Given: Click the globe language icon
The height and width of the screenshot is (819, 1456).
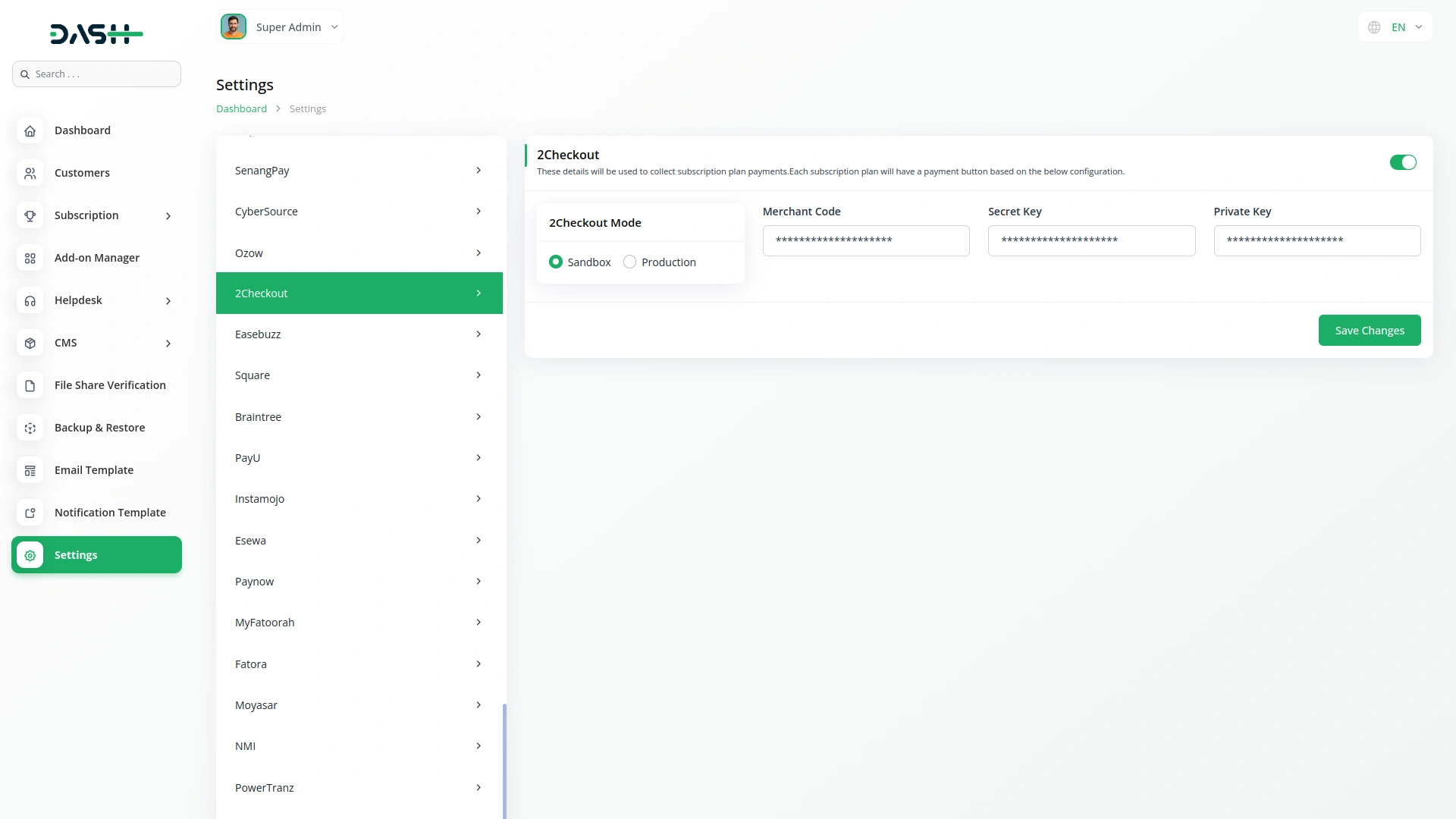Looking at the screenshot, I should click(1374, 27).
